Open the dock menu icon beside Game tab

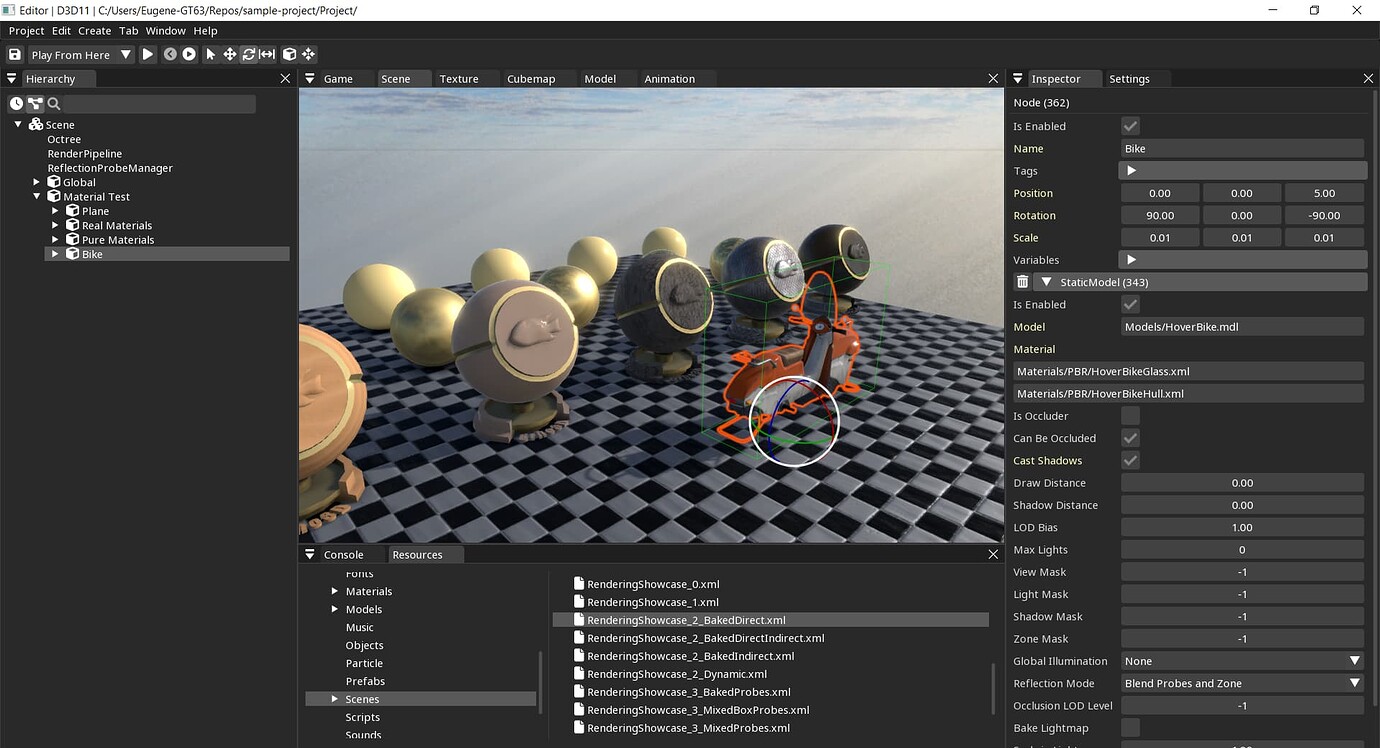[x=310, y=78]
